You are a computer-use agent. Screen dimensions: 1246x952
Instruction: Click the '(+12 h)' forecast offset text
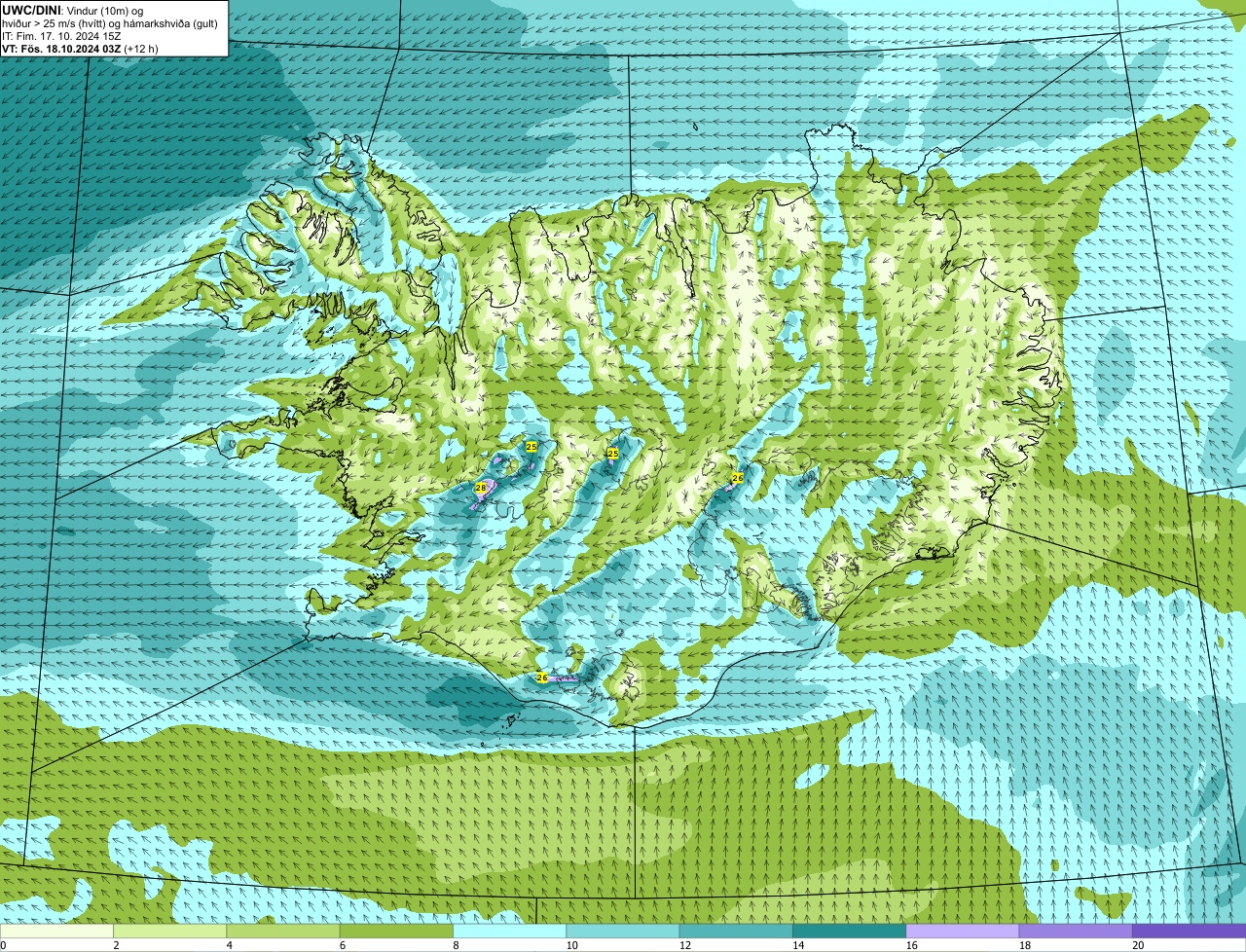[x=141, y=49]
